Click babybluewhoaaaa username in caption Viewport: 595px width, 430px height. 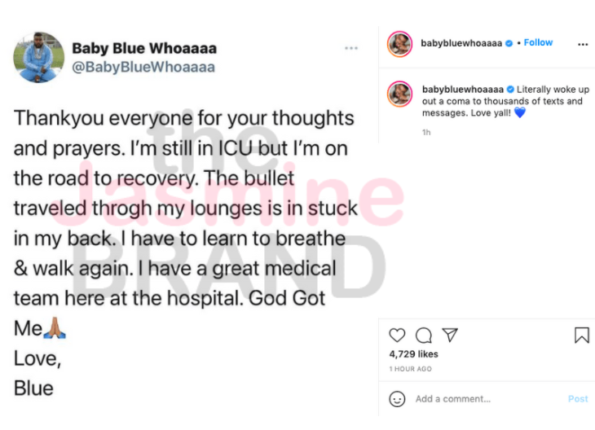point(463,90)
